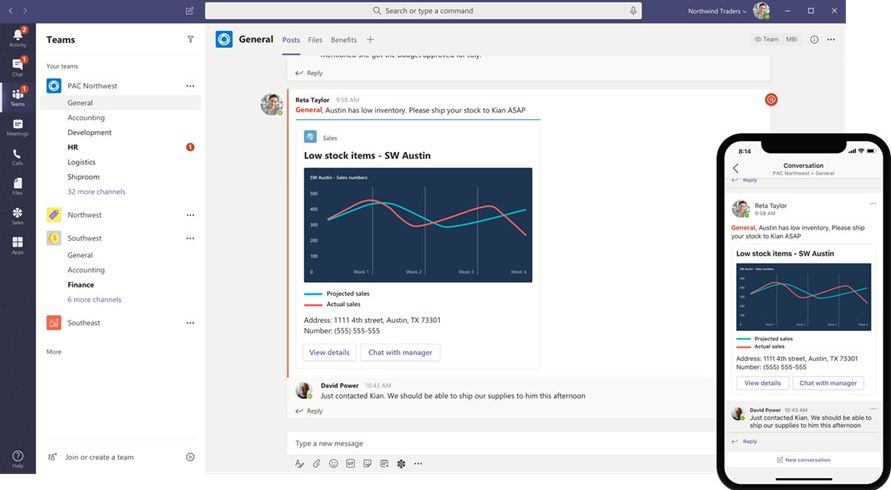
Task: Click the filter teams funnel icon
Action: point(191,40)
